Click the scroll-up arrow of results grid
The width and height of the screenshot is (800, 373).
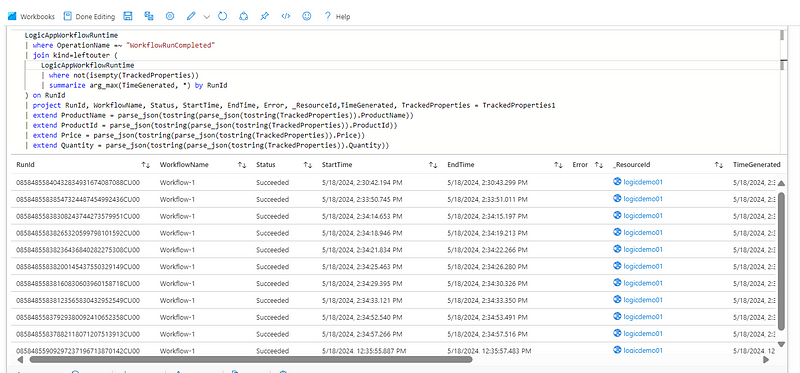pos(782,183)
